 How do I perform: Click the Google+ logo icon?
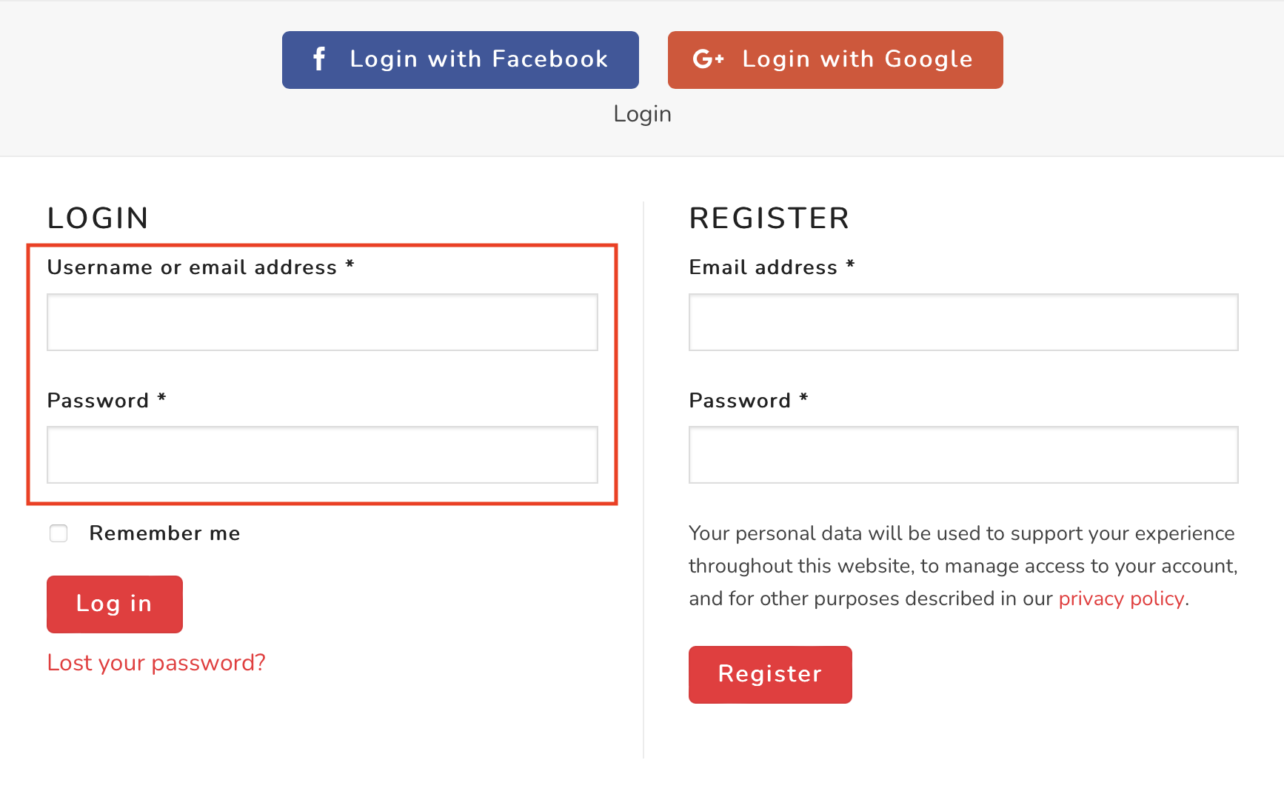[x=708, y=59]
